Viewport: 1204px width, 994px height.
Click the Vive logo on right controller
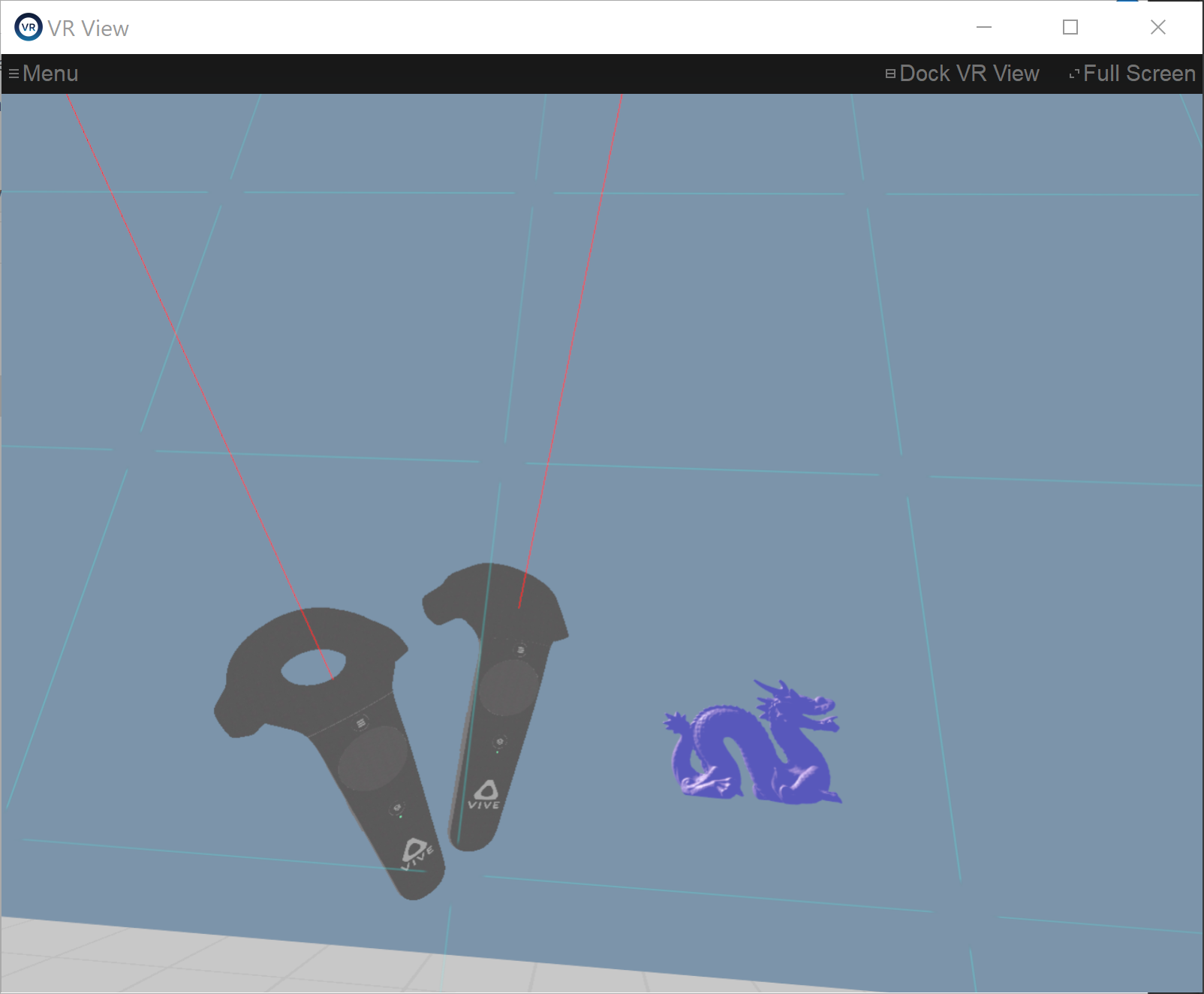[485, 794]
